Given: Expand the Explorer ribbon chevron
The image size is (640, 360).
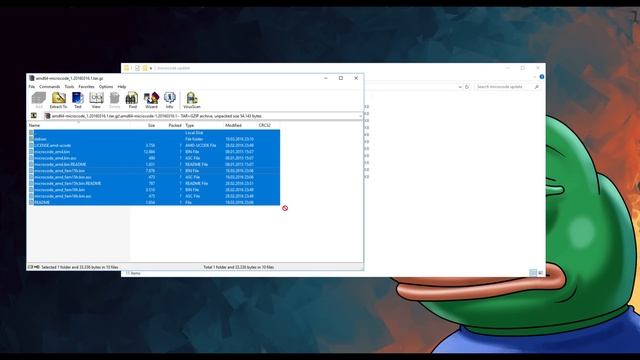Looking at the screenshot, I should [534, 77].
